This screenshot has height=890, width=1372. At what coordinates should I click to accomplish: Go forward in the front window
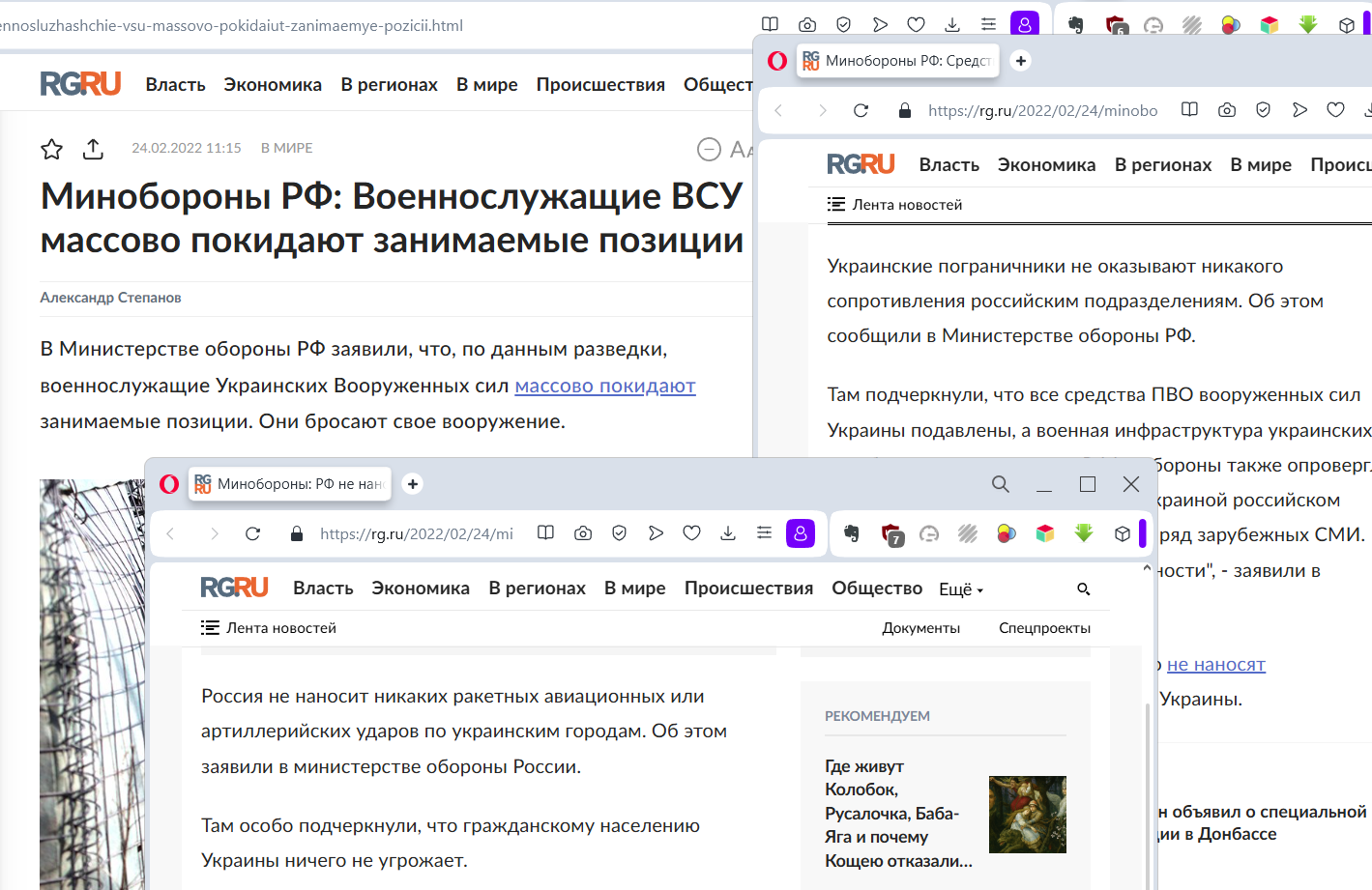(x=214, y=533)
